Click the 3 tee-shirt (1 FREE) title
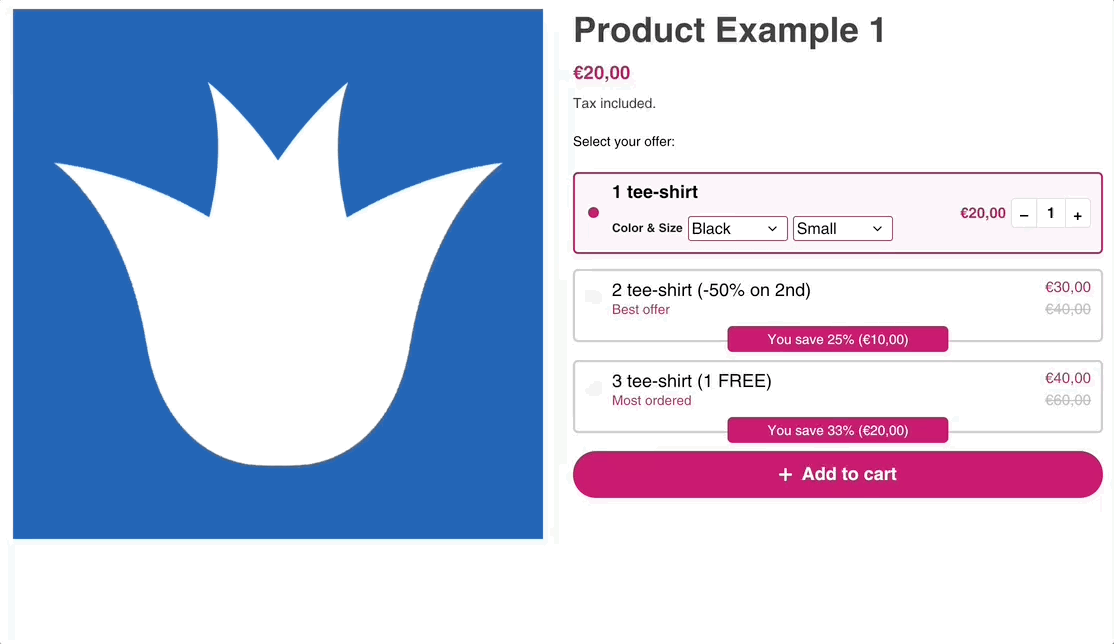This screenshot has height=644, width=1114. 691,381
